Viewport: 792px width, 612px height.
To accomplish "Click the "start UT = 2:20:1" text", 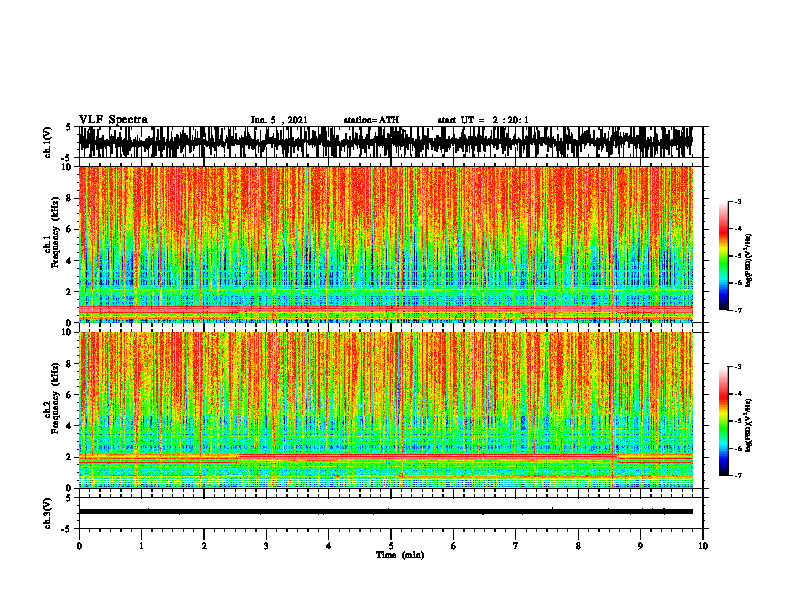I will click(483, 120).
